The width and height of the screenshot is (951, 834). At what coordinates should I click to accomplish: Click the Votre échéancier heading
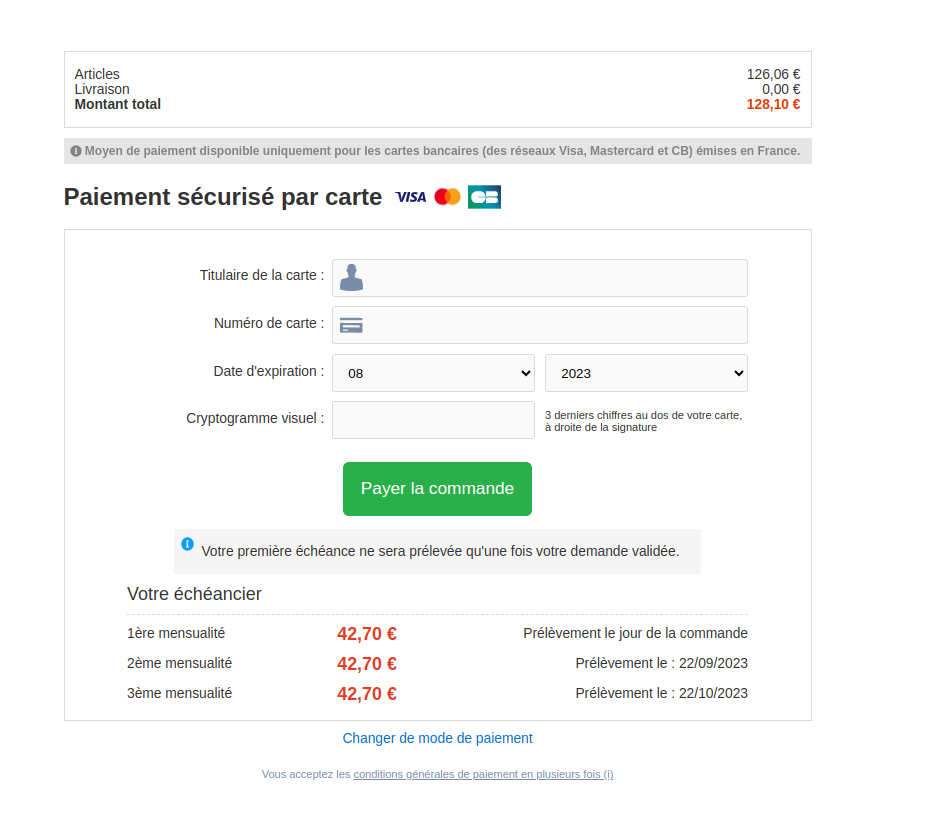(194, 594)
